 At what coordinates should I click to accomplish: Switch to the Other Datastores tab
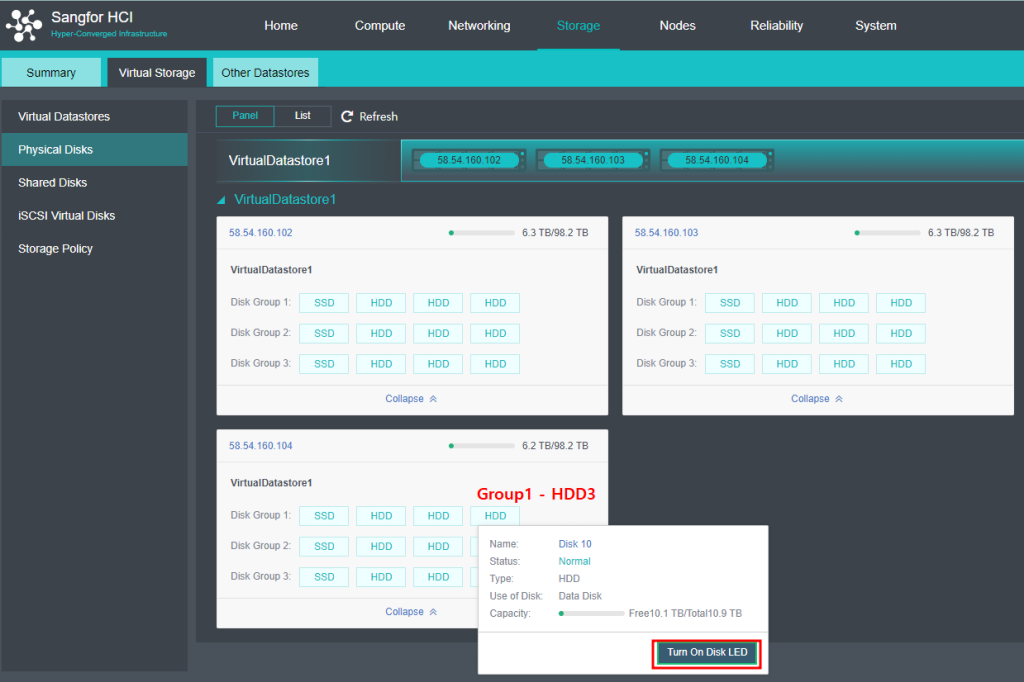(265, 73)
